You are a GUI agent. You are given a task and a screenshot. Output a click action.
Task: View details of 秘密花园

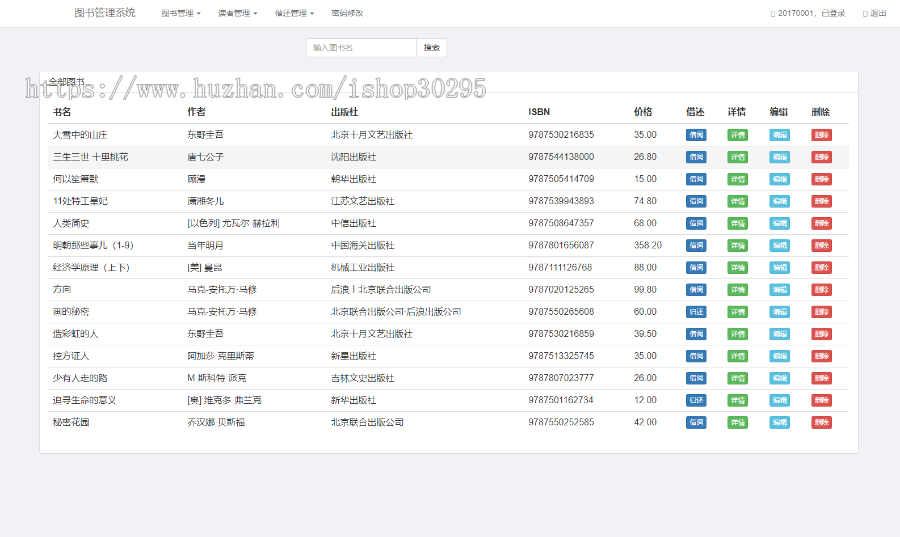tap(738, 422)
